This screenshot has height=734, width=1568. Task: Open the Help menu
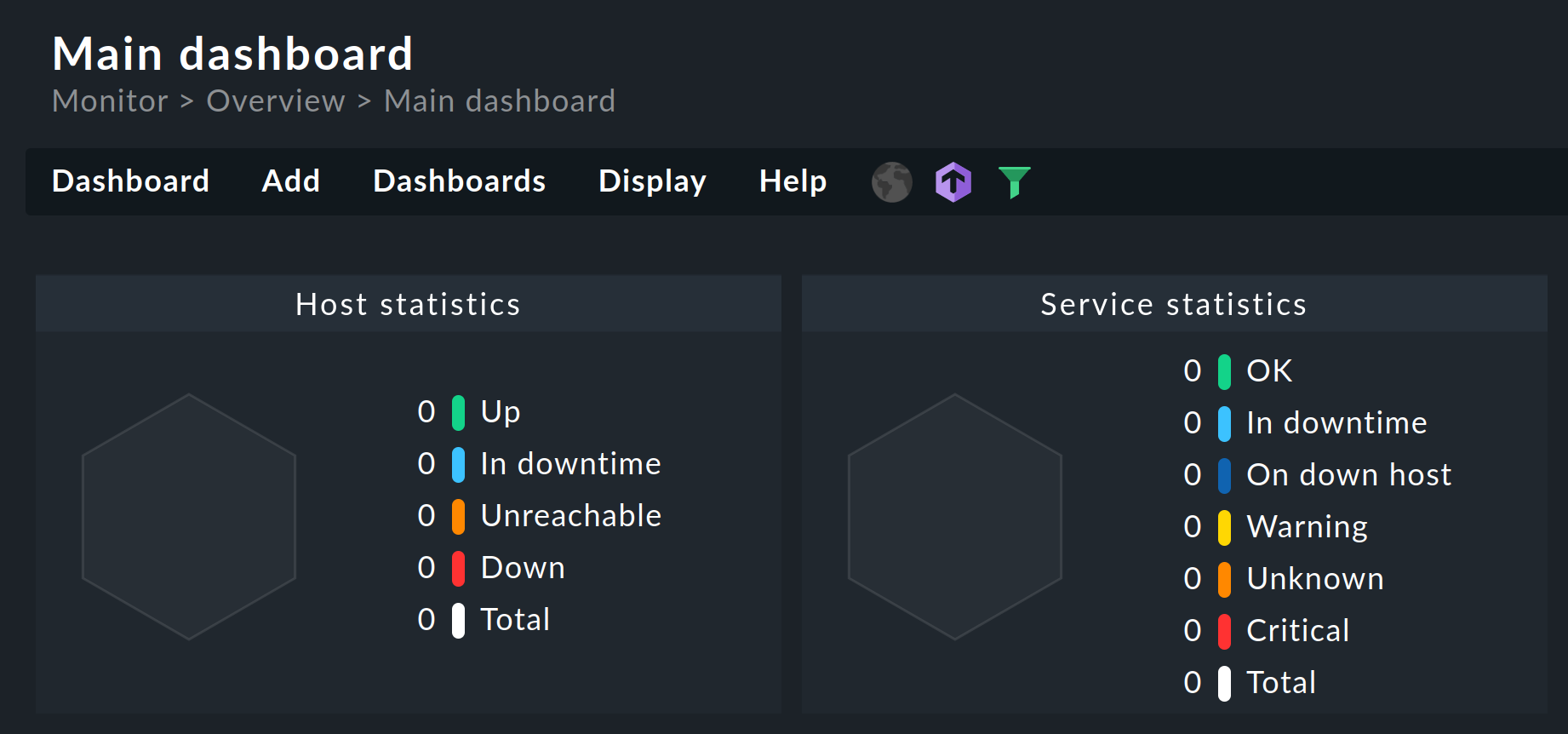(793, 181)
